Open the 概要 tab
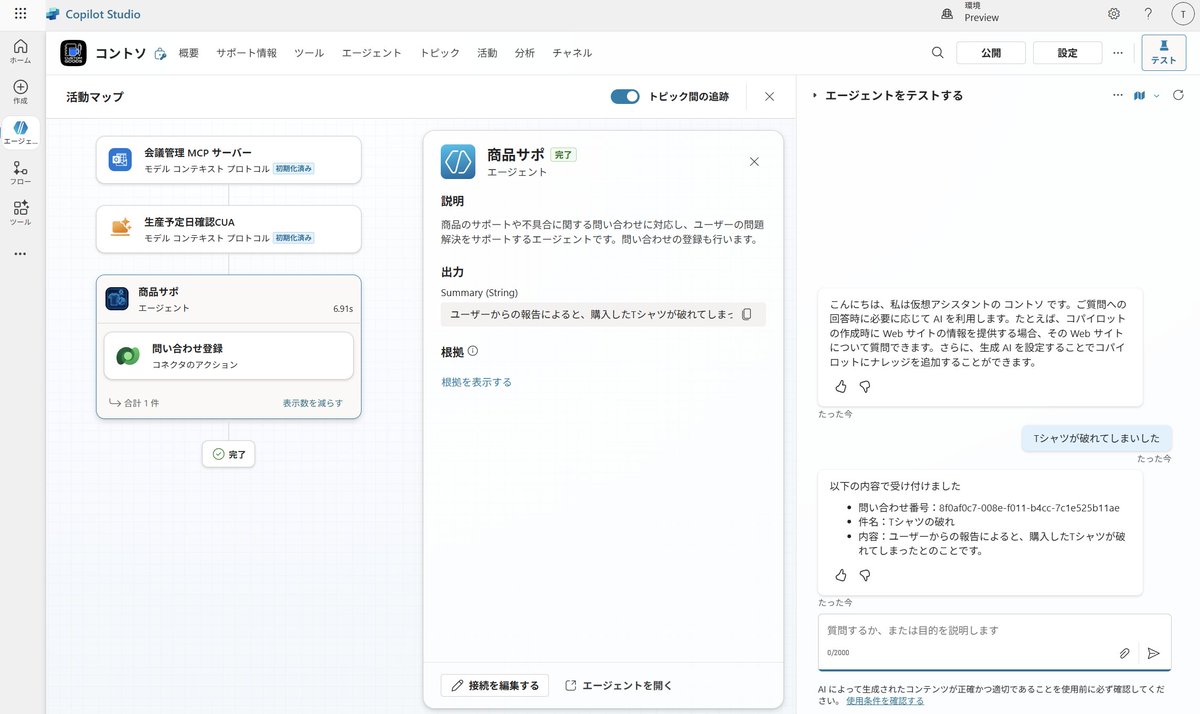 point(189,53)
